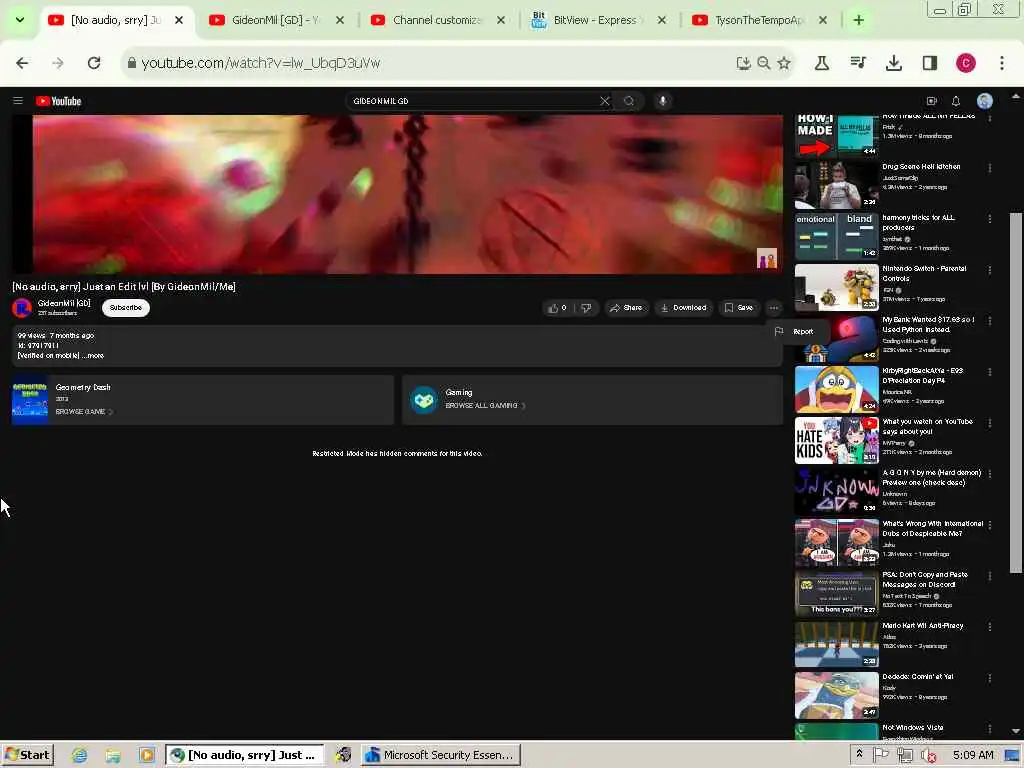Open the taskbar Windows Media Player icon

click(x=146, y=755)
